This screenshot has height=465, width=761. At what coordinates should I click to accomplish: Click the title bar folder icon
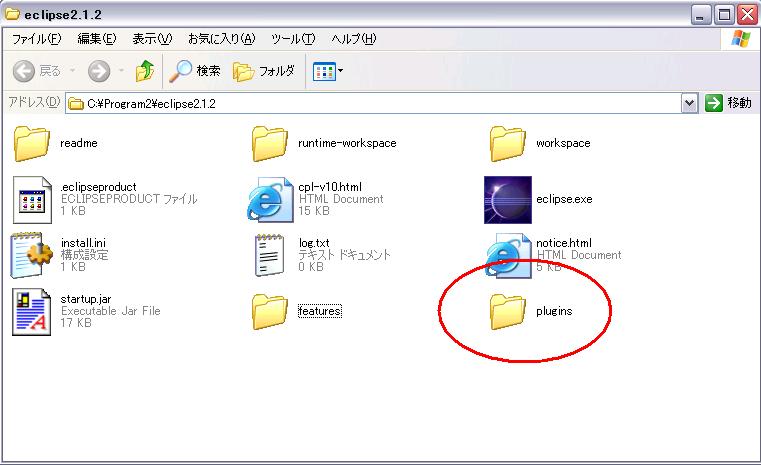[13, 14]
